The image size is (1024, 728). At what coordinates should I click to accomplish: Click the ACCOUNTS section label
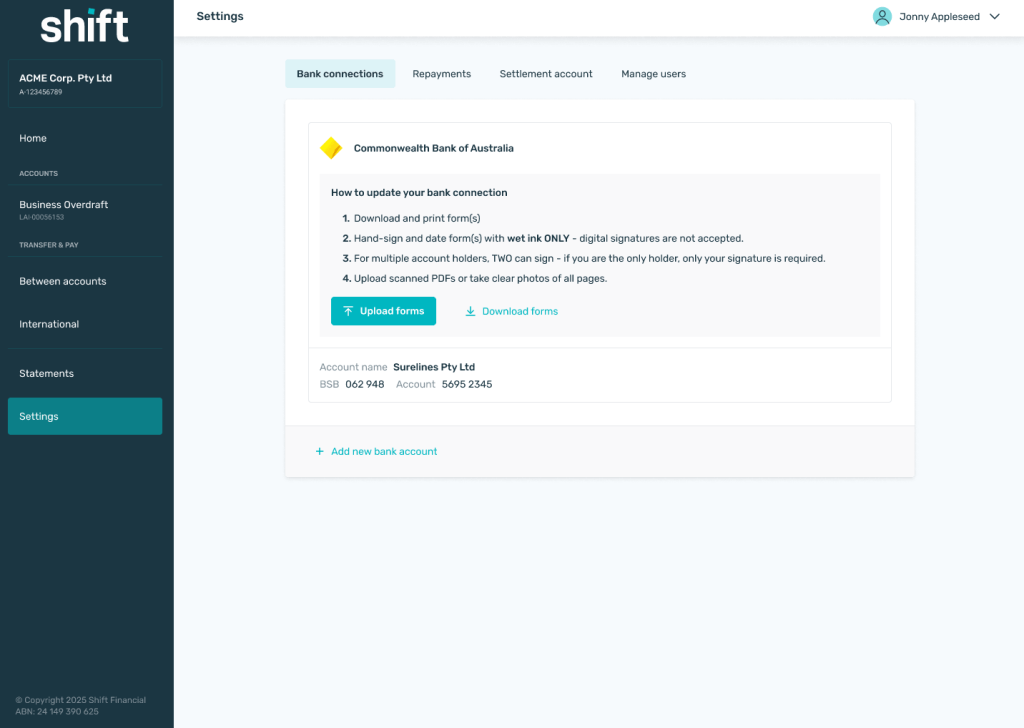pos(39,174)
